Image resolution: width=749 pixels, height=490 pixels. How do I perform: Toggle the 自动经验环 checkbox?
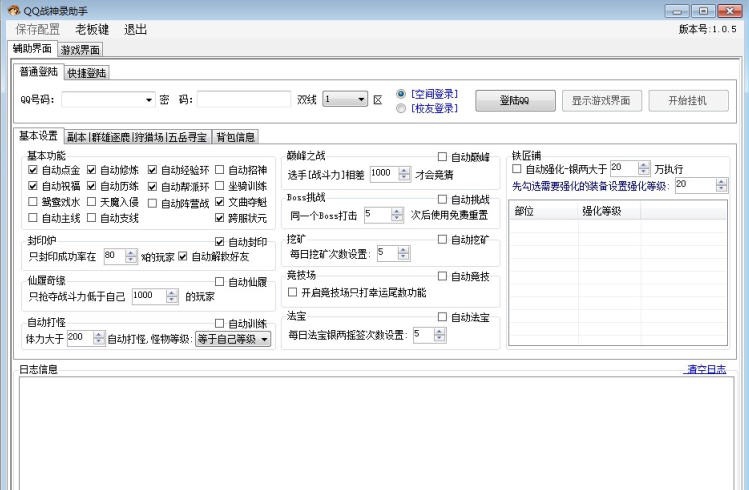coord(152,170)
